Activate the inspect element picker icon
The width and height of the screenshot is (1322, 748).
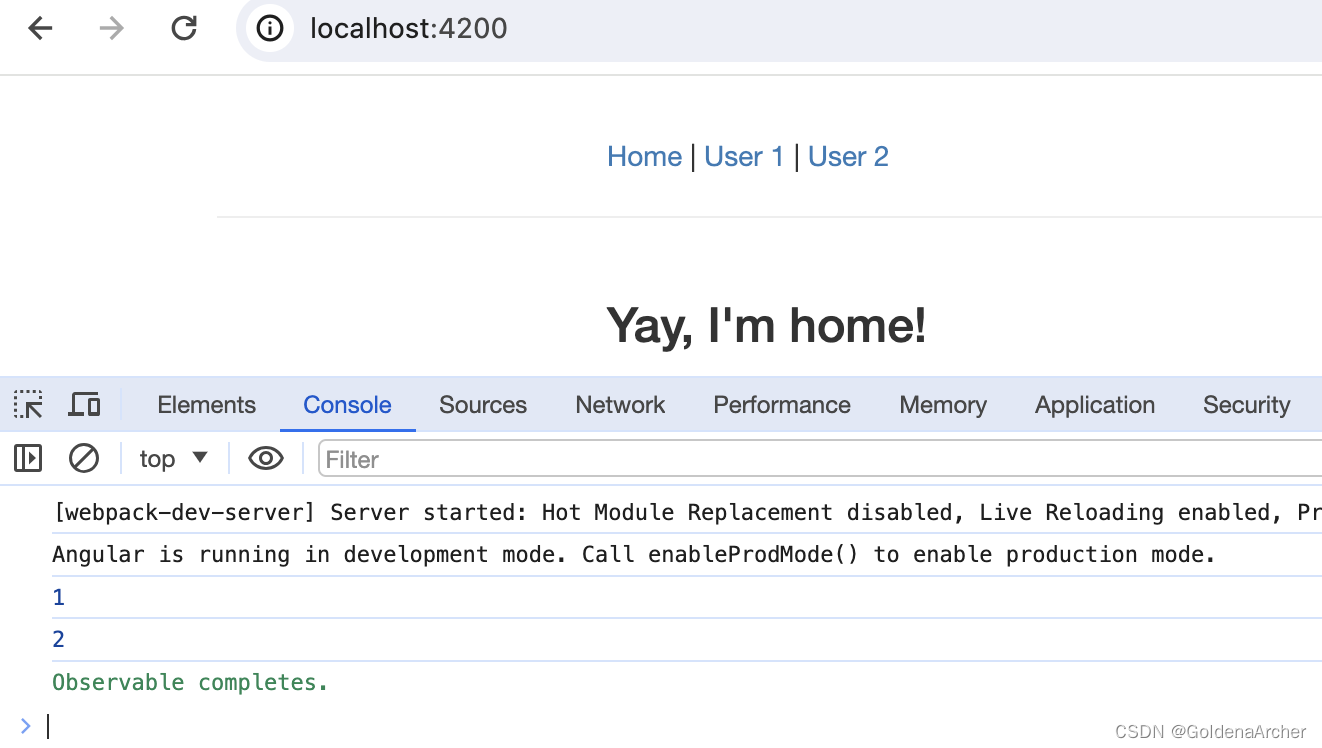(x=28, y=405)
